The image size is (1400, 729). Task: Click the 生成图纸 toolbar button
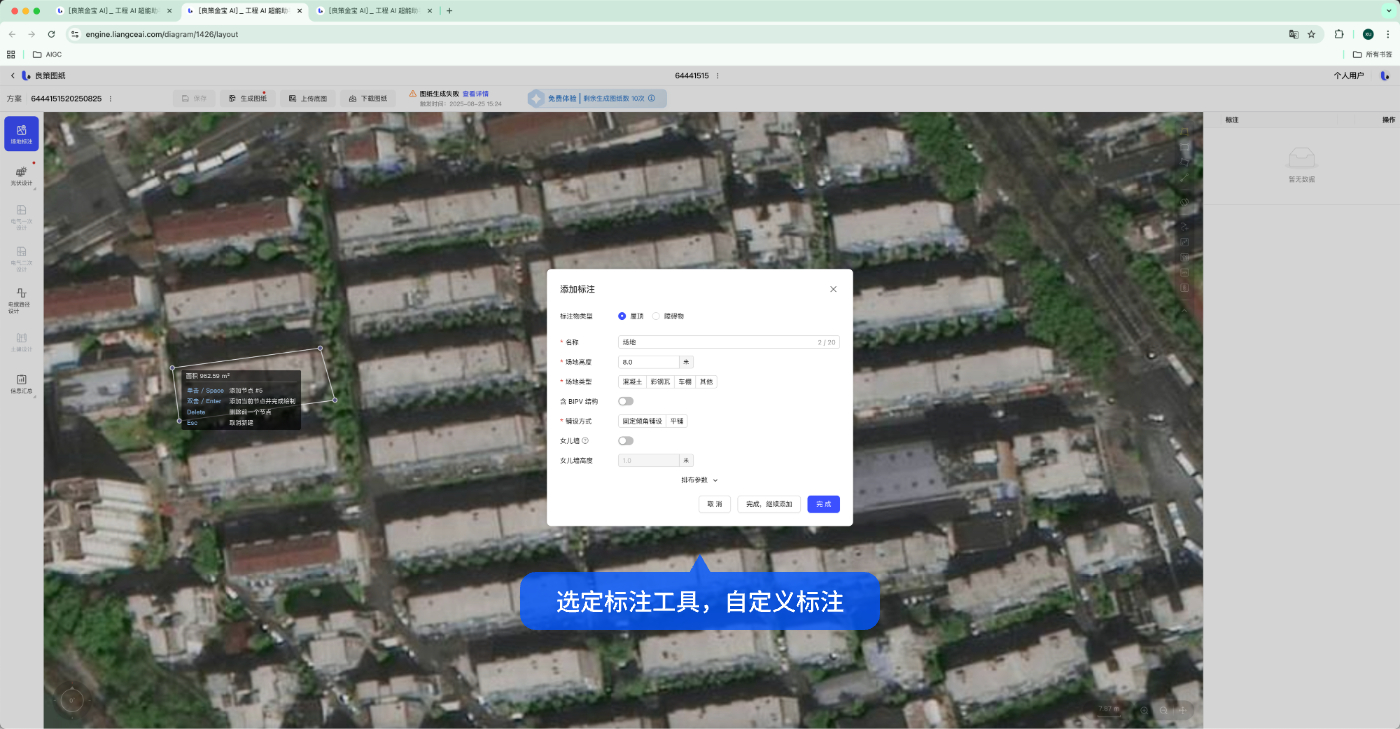click(x=247, y=99)
